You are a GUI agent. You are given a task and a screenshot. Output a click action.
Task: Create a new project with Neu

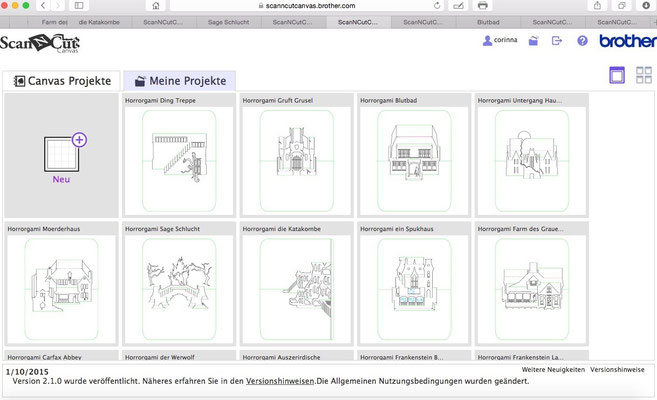pyautogui.click(x=61, y=155)
